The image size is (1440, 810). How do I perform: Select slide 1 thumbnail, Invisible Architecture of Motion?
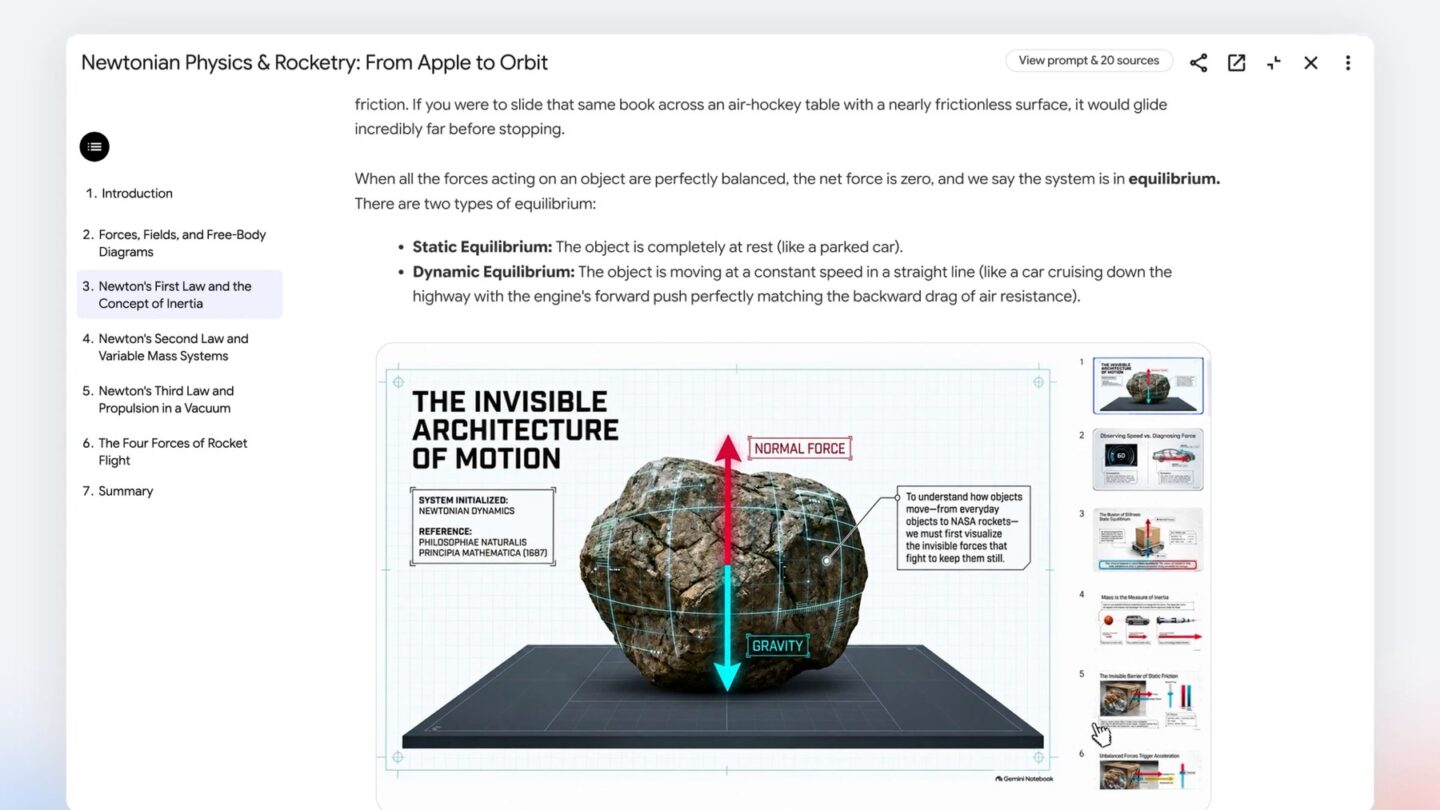click(1148, 385)
